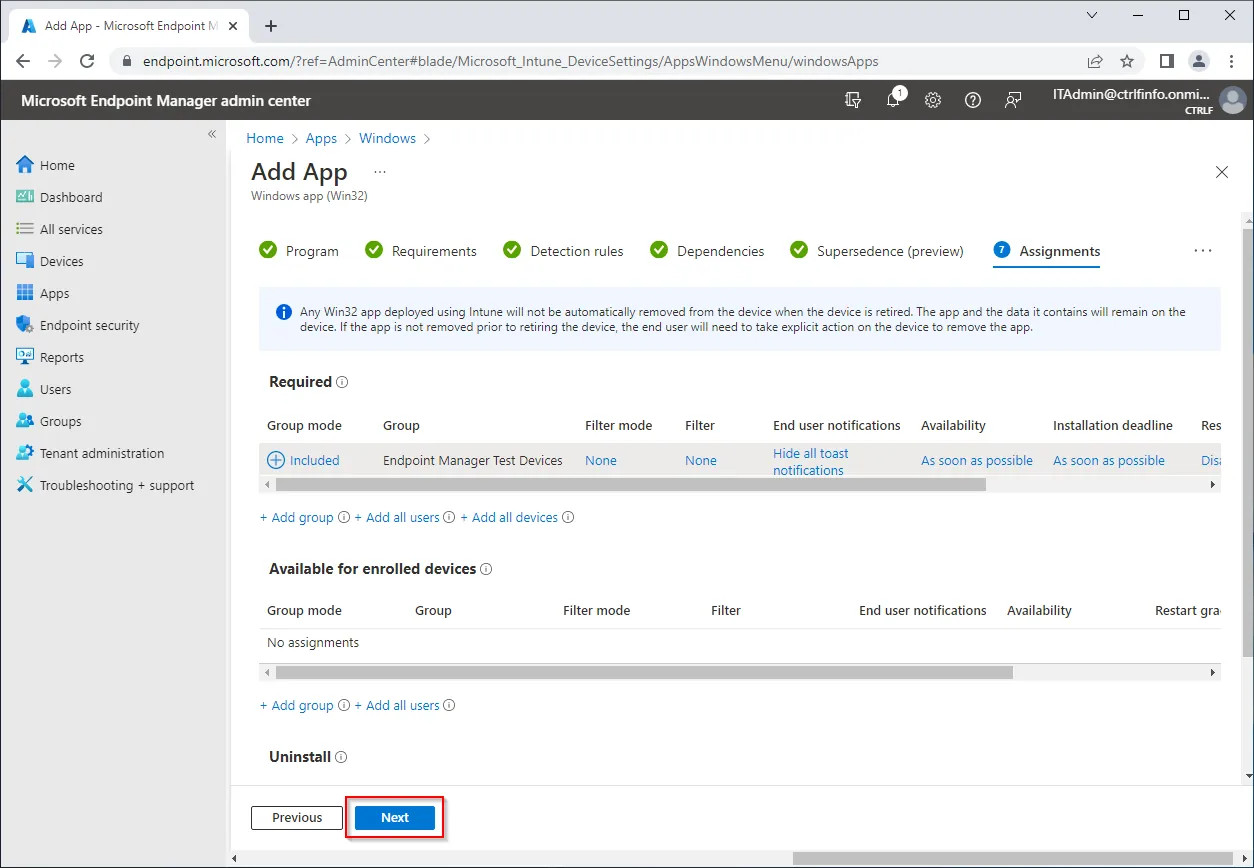Switch to the Program wizard step
This screenshot has height=868, width=1254.
coord(299,251)
